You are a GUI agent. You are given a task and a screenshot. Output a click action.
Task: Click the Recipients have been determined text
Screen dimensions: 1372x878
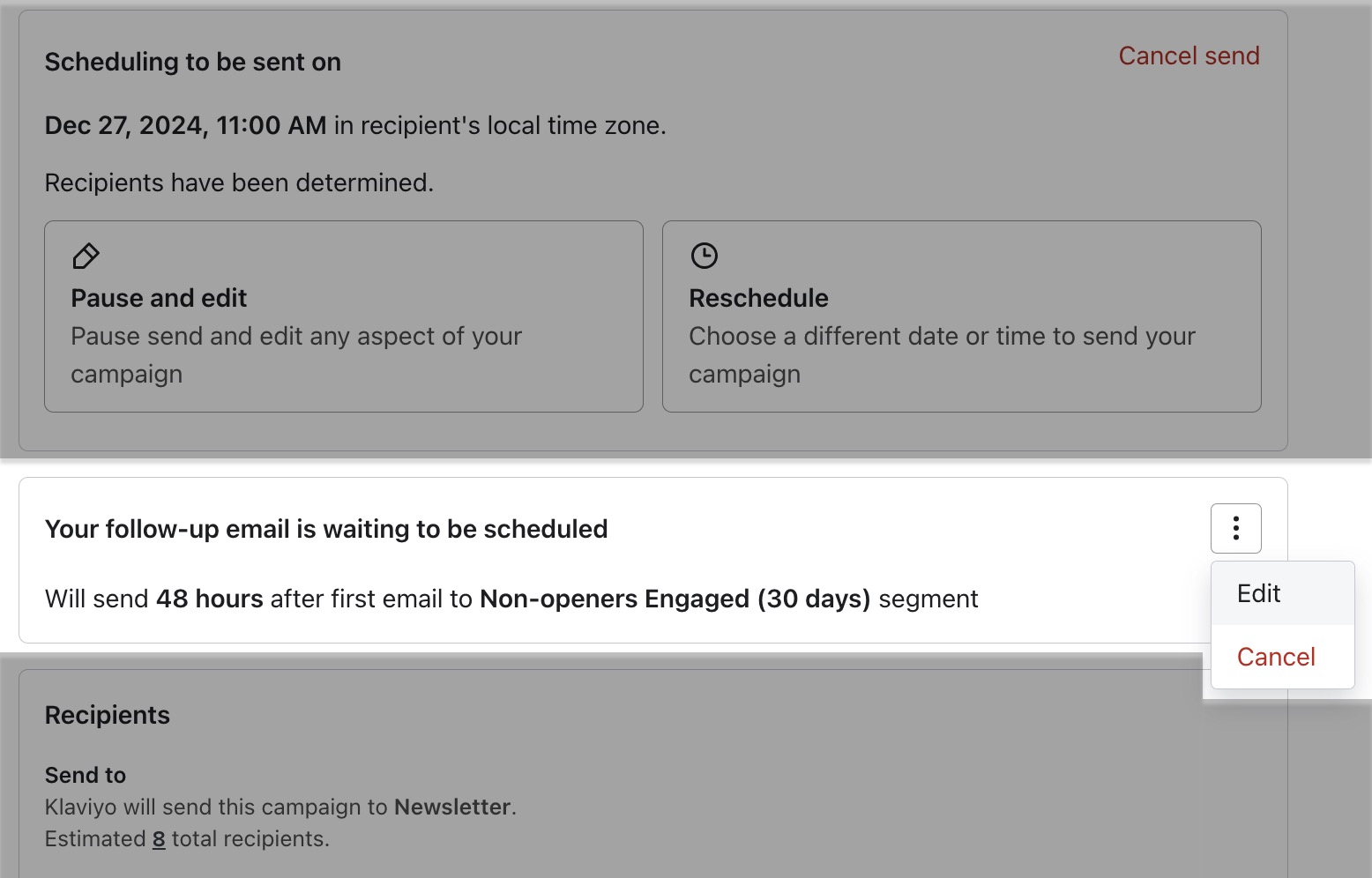(x=239, y=182)
